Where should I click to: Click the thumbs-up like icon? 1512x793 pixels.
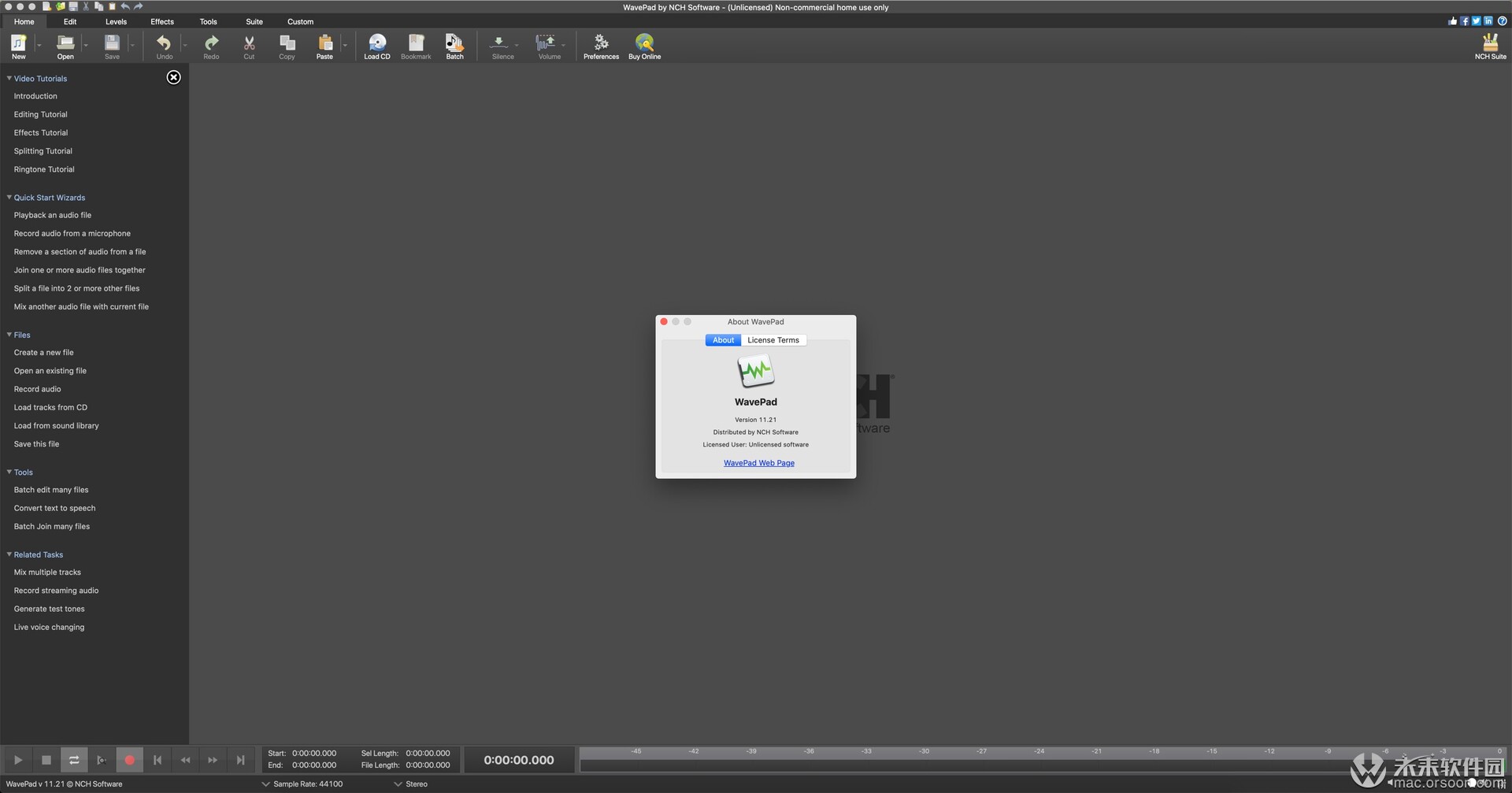coord(1453,21)
